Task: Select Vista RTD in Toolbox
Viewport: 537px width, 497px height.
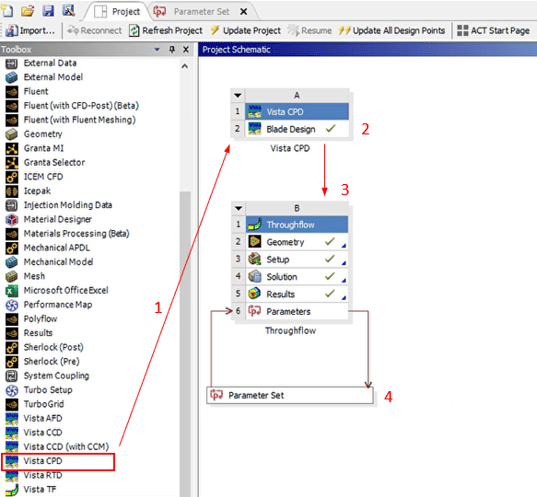Action: pos(34,476)
